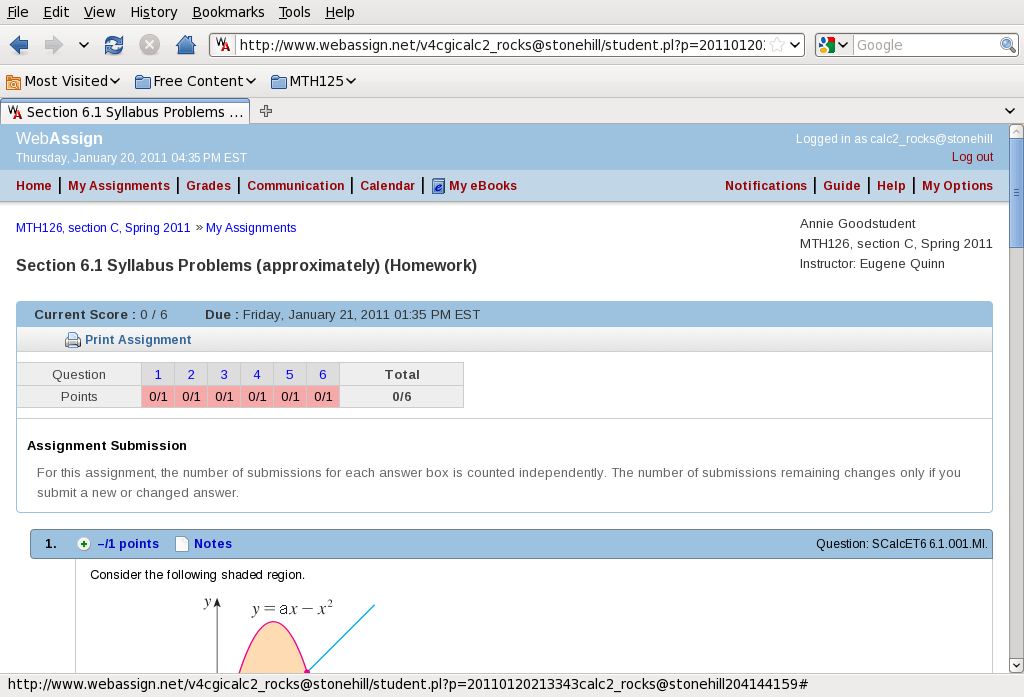The image size is (1024, 697).
Task: Open the Most Visited bookmarks dropdown
Action: coord(63,81)
